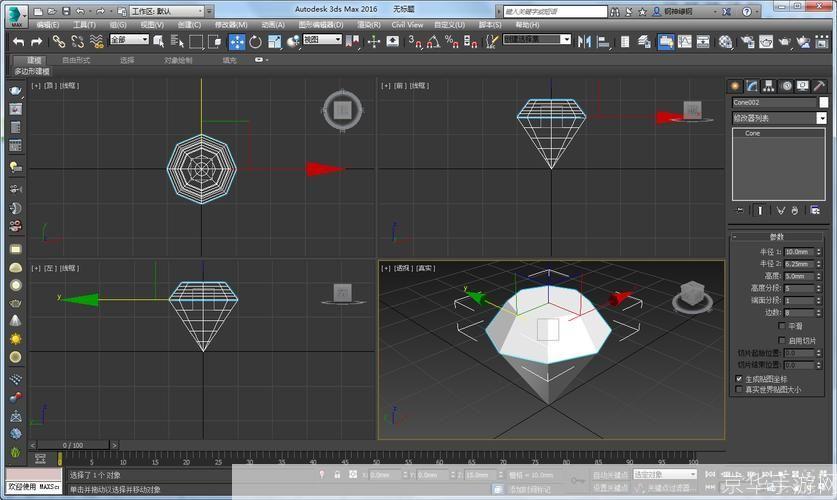837x500 pixels.
Task: Click the time slider showing 0 / 100
Action: point(73,445)
